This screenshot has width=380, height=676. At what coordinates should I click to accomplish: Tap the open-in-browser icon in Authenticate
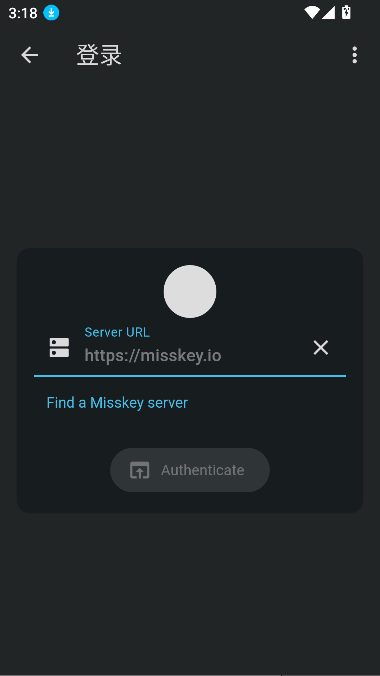(139, 470)
